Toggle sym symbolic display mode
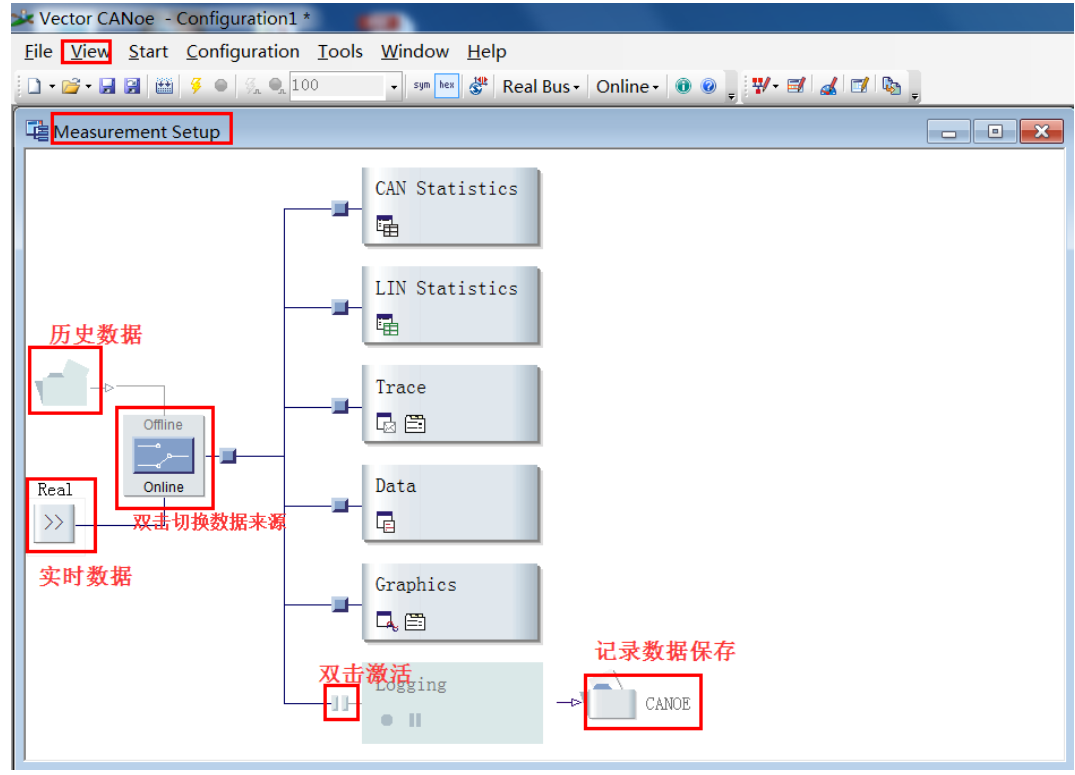The height and width of the screenshot is (775, 1075). 421,86
